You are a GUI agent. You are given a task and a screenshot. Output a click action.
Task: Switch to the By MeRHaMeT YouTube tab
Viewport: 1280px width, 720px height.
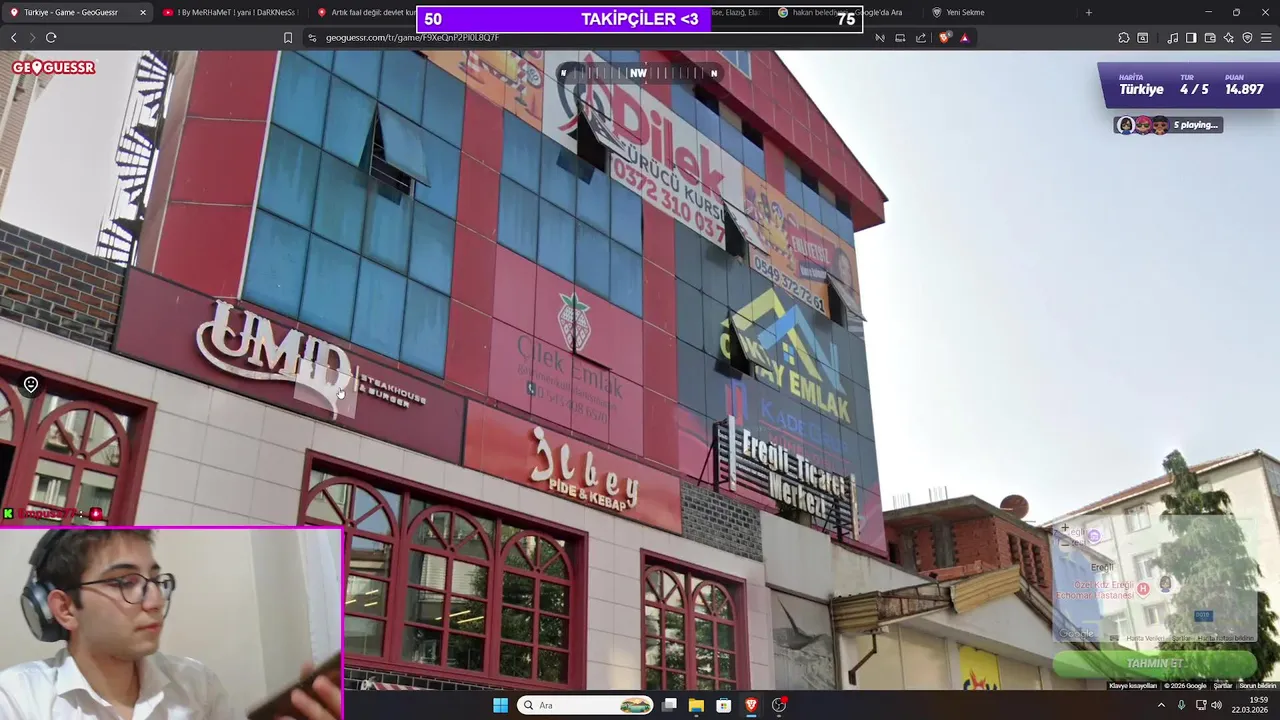tap(230, 12)
